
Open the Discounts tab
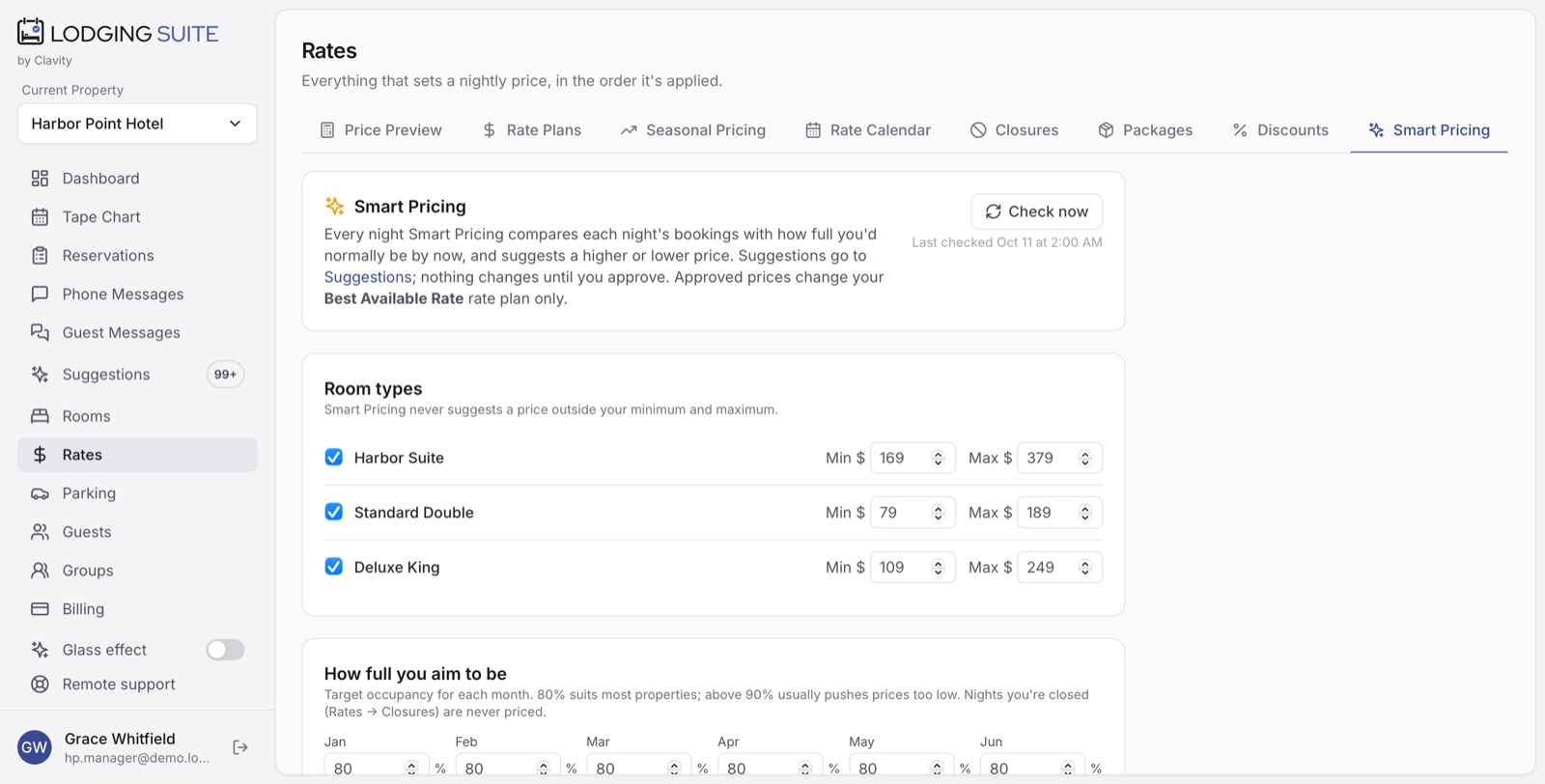pos(1280,130)
